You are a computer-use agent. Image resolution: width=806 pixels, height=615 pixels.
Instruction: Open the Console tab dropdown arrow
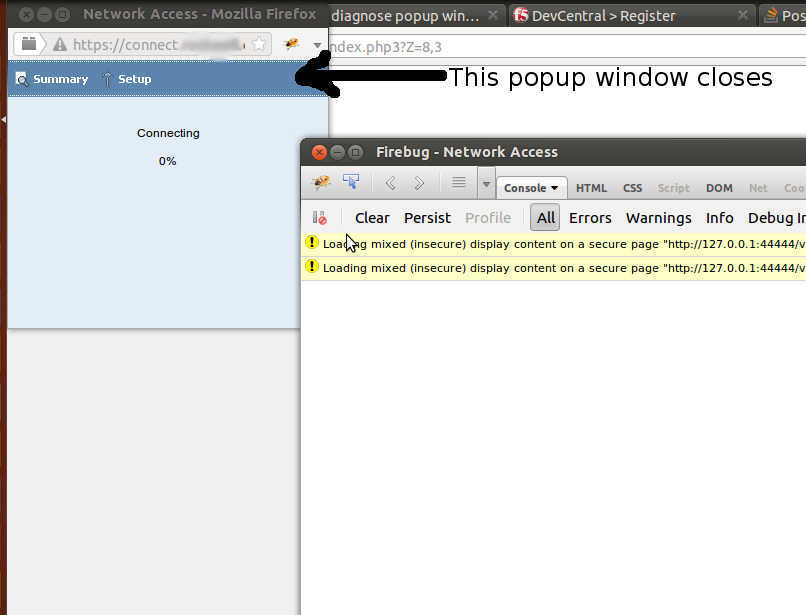tap(553, 187)
